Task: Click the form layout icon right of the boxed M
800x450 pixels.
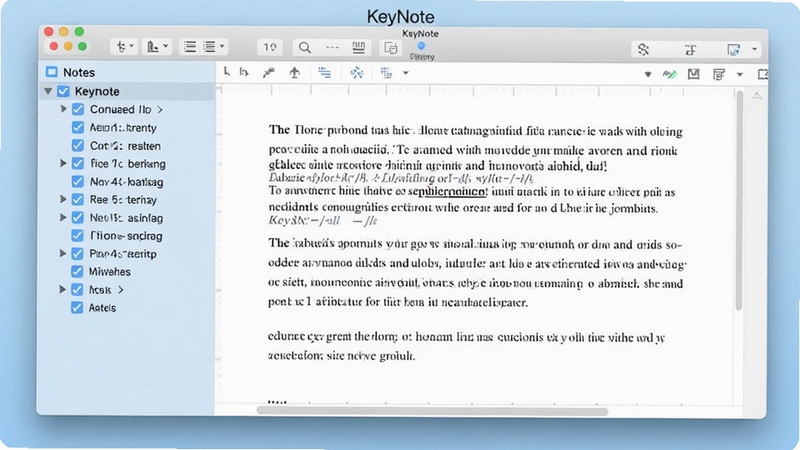Action: pyautogui.click(x=719, y=74)
